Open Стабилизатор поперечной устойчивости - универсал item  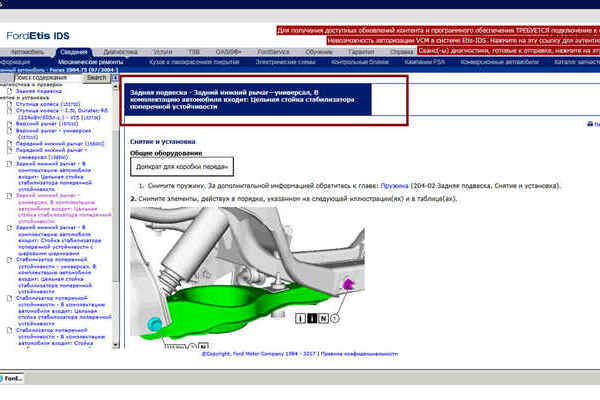tap(56, 275)
